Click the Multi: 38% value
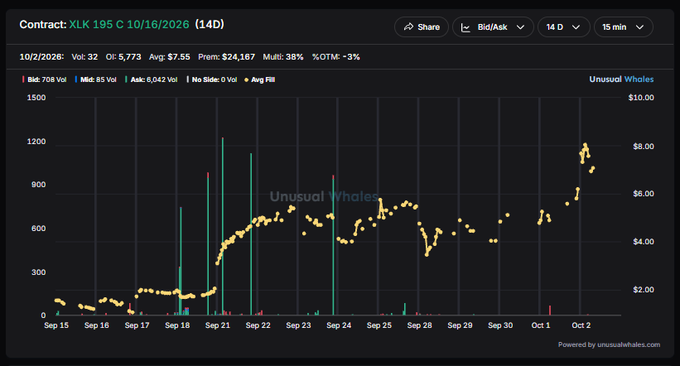The width and height of the screenshot is (680, 366). (x=283, y=57)
